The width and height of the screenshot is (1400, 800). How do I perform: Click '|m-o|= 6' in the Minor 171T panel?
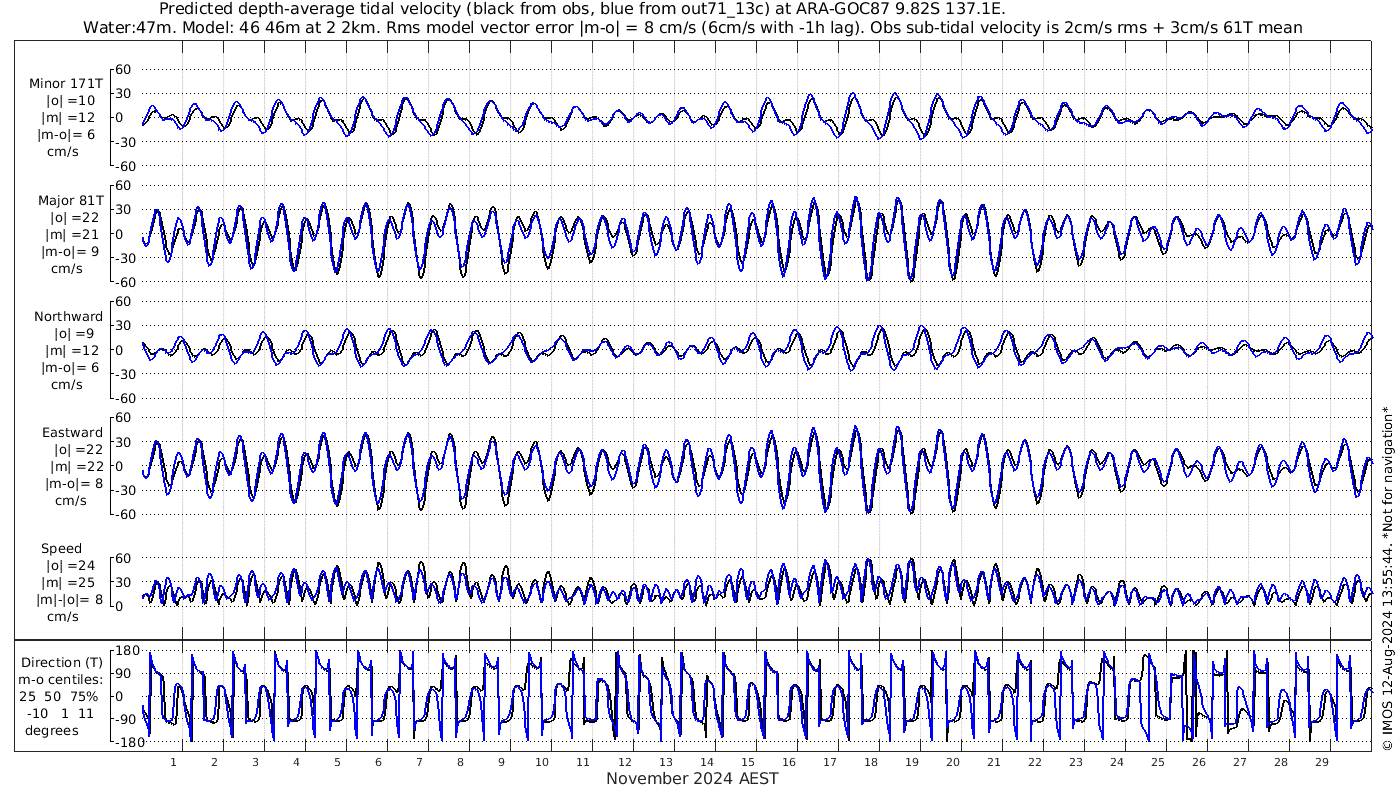[x=67, y=136]
